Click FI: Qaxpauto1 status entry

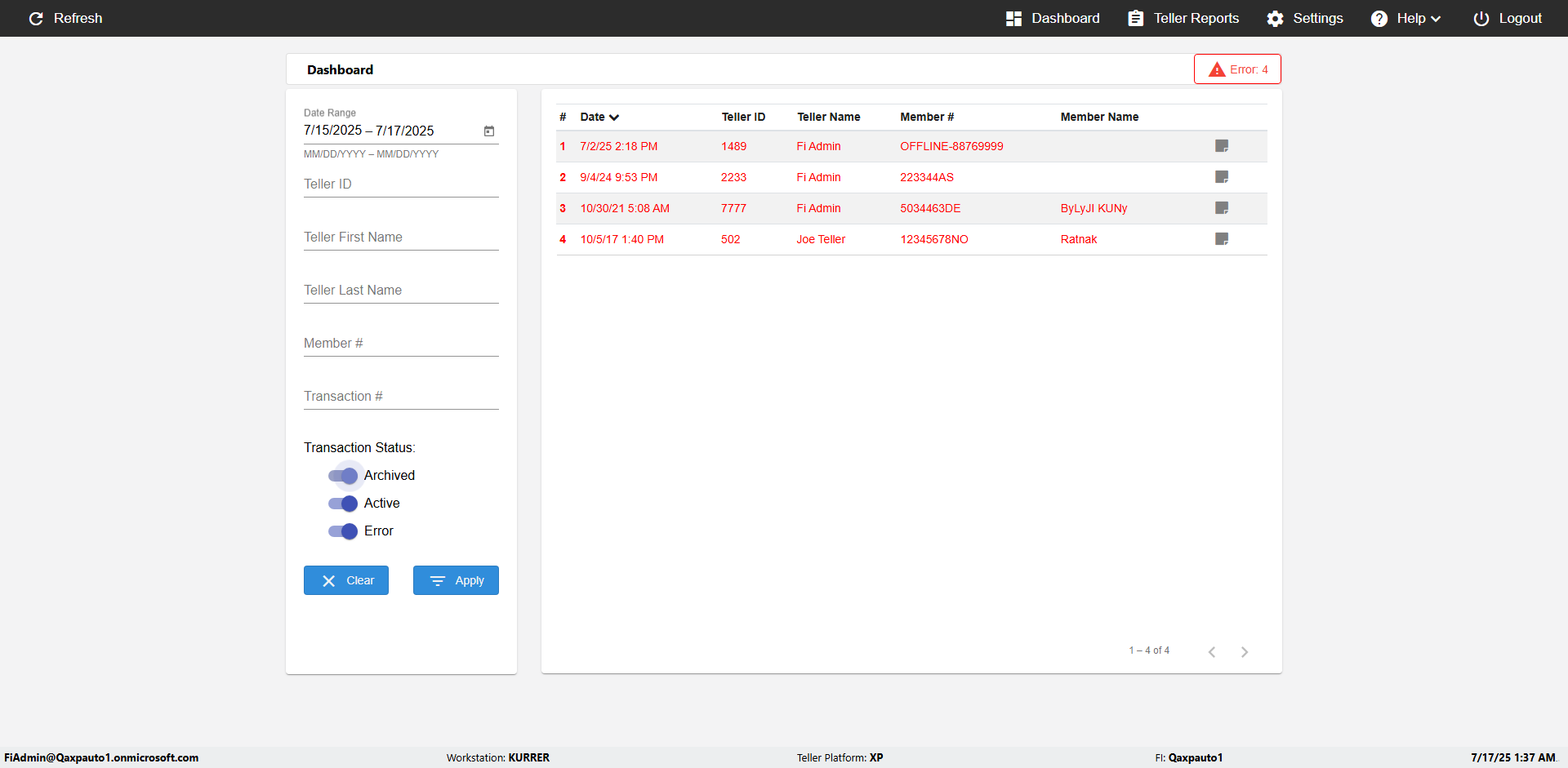pos(1188,757)
